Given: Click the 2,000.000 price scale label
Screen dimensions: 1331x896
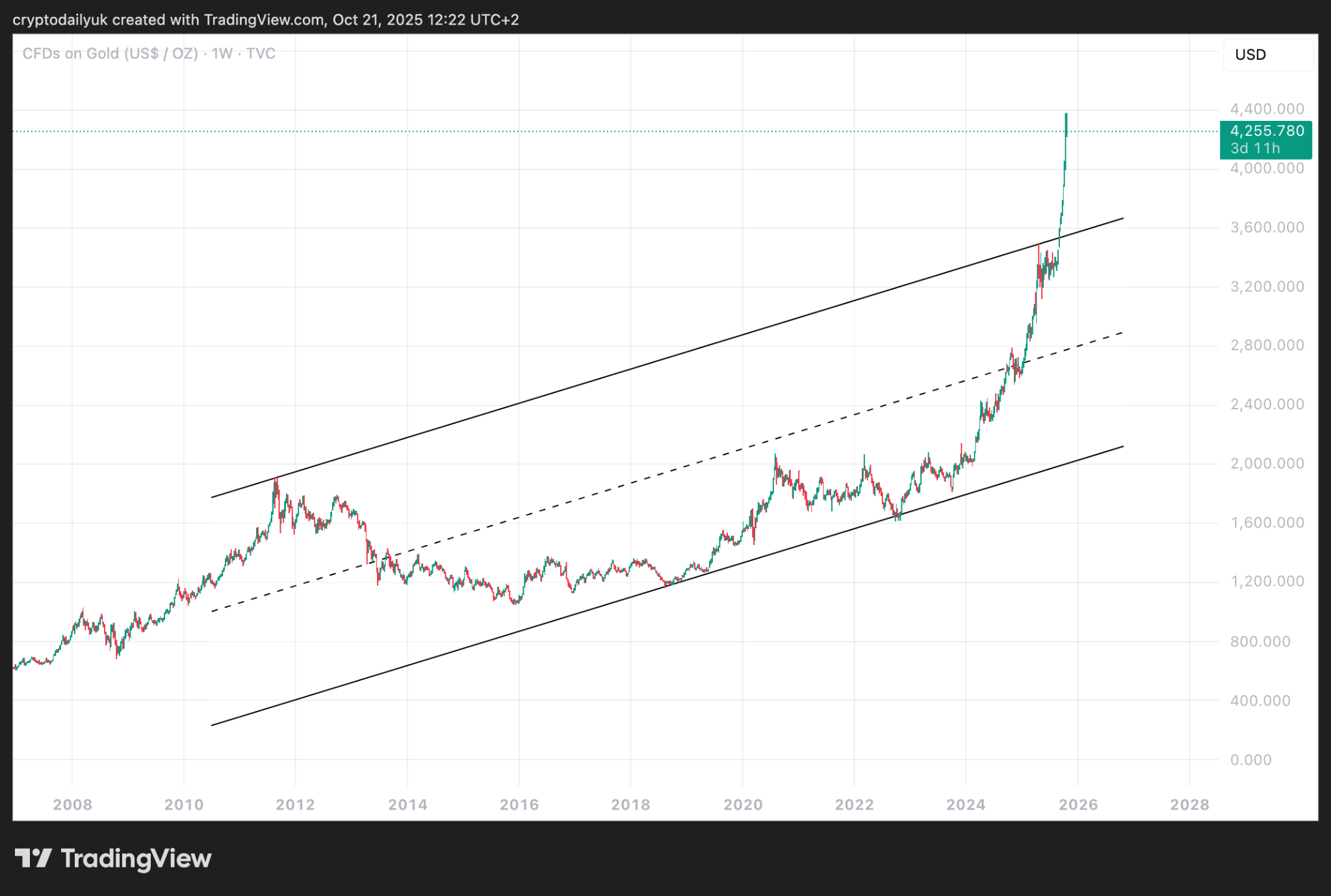Looking at the screenshot, I should tap(1267, 463).
